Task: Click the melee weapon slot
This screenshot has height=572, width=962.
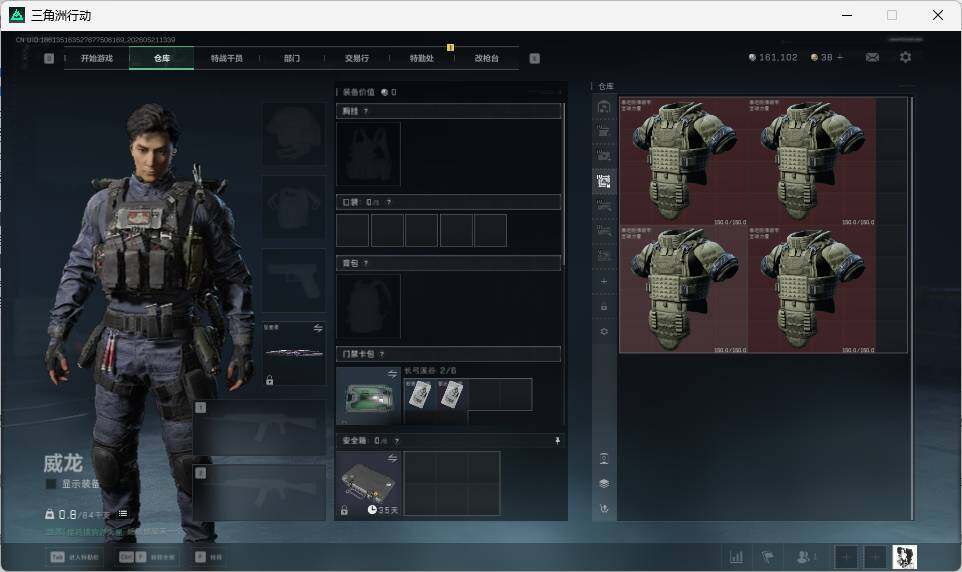Action: pos(294,354)
